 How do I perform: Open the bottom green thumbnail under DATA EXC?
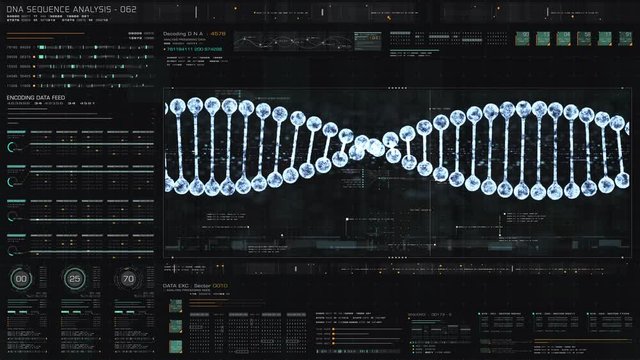pyautogui.click(x=176, y=347)
